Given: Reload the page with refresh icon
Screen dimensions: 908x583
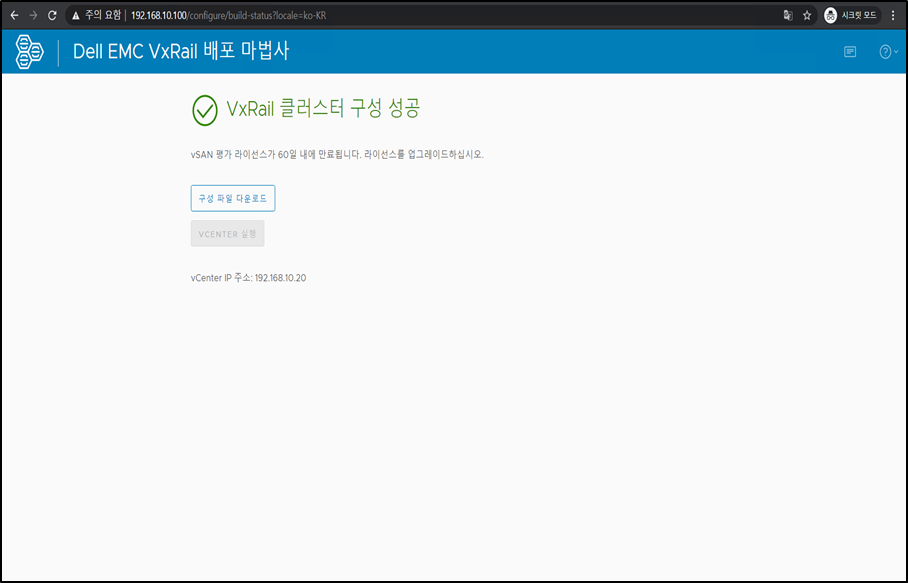Looking at the screenshot, I should tap(52, 16).
